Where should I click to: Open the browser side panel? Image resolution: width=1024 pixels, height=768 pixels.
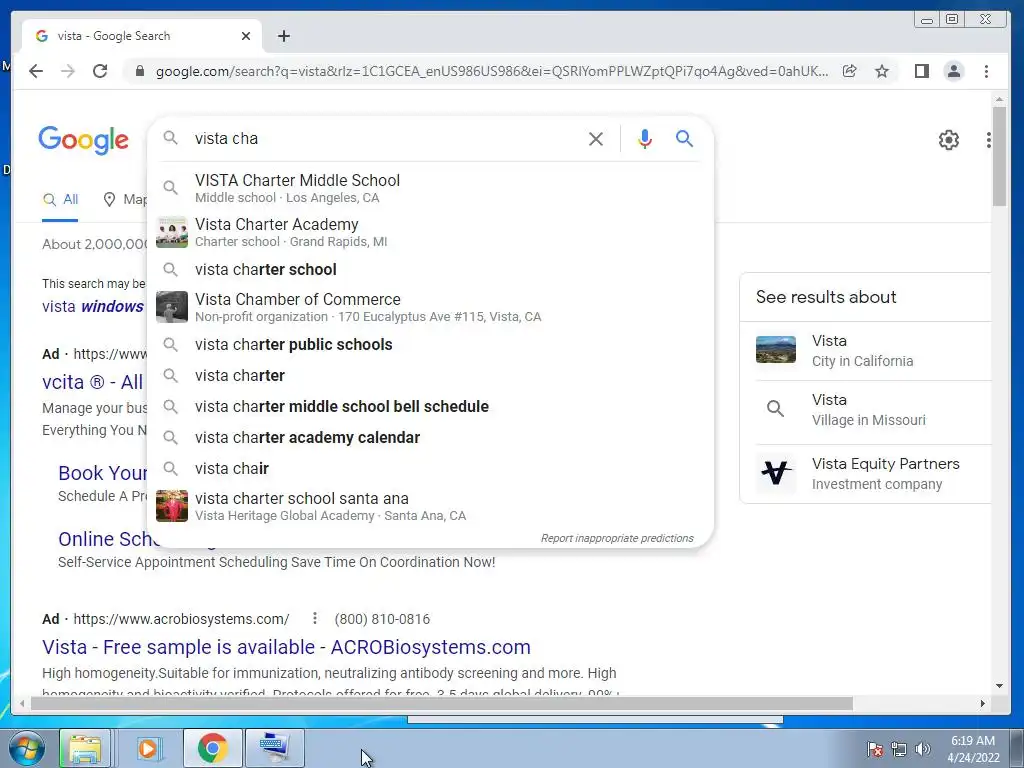coord(921,71)
